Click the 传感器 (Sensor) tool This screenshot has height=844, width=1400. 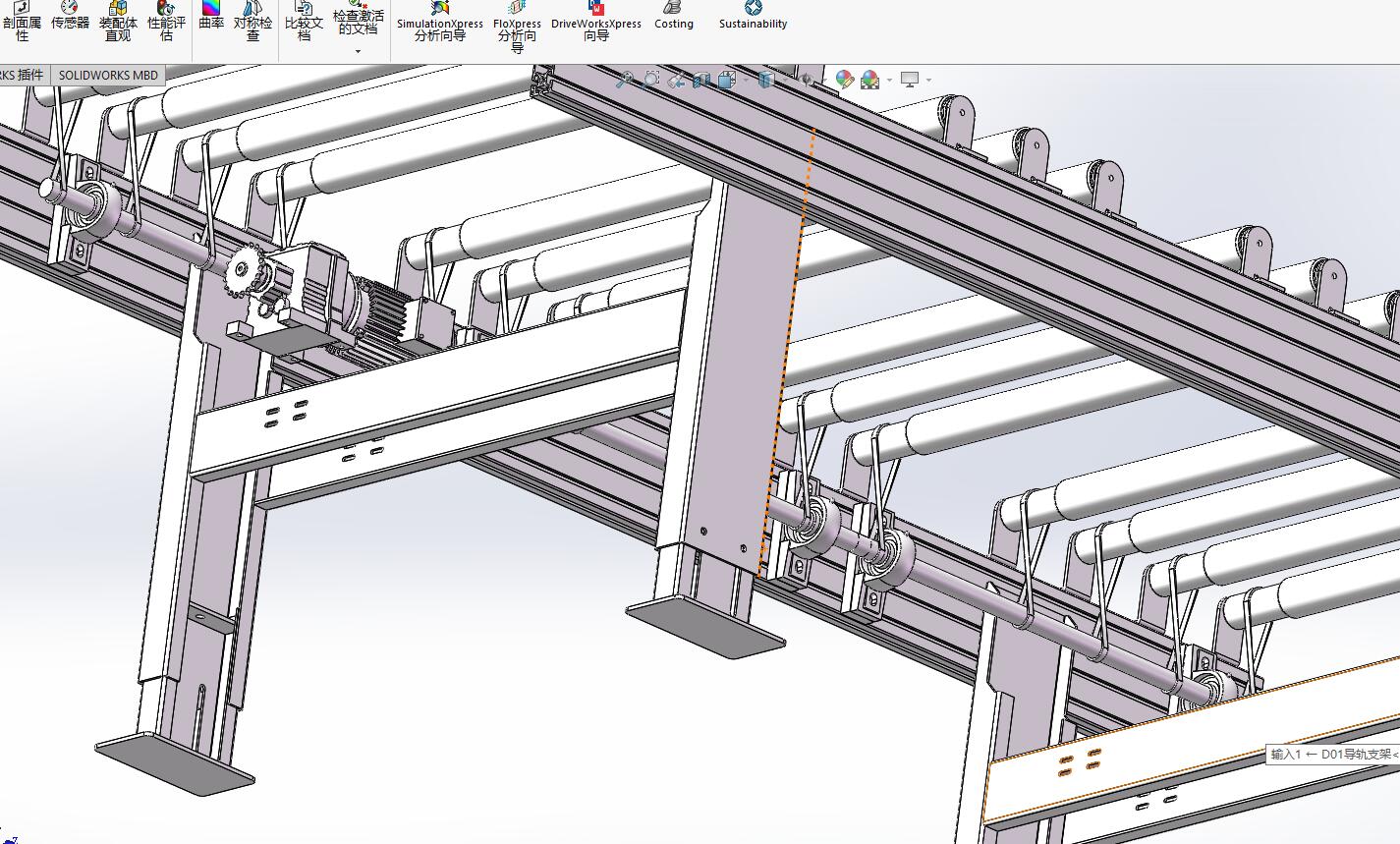pyautogui.click(x=70, y=16)
